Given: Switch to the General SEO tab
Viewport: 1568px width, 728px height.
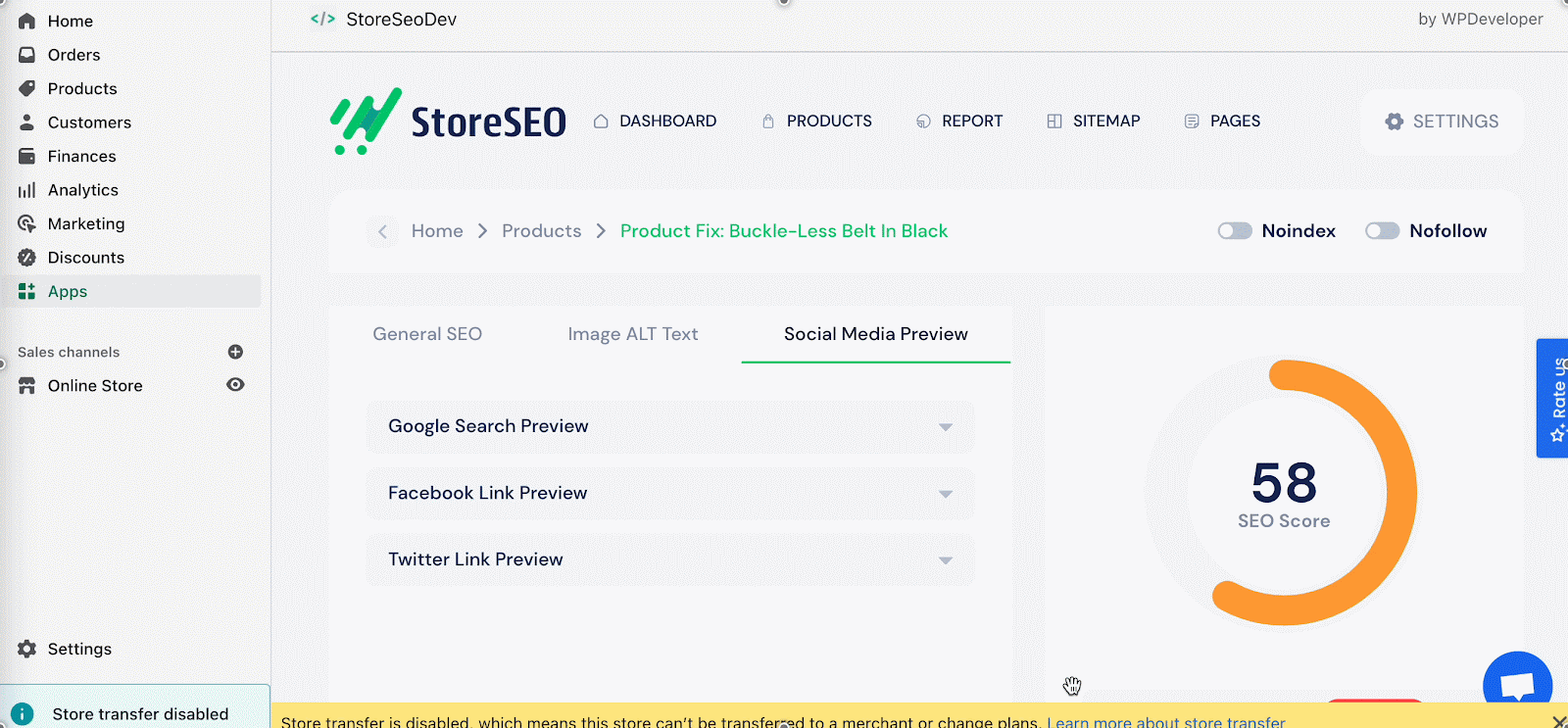Looking at the screenshot, I should point(427,334).
